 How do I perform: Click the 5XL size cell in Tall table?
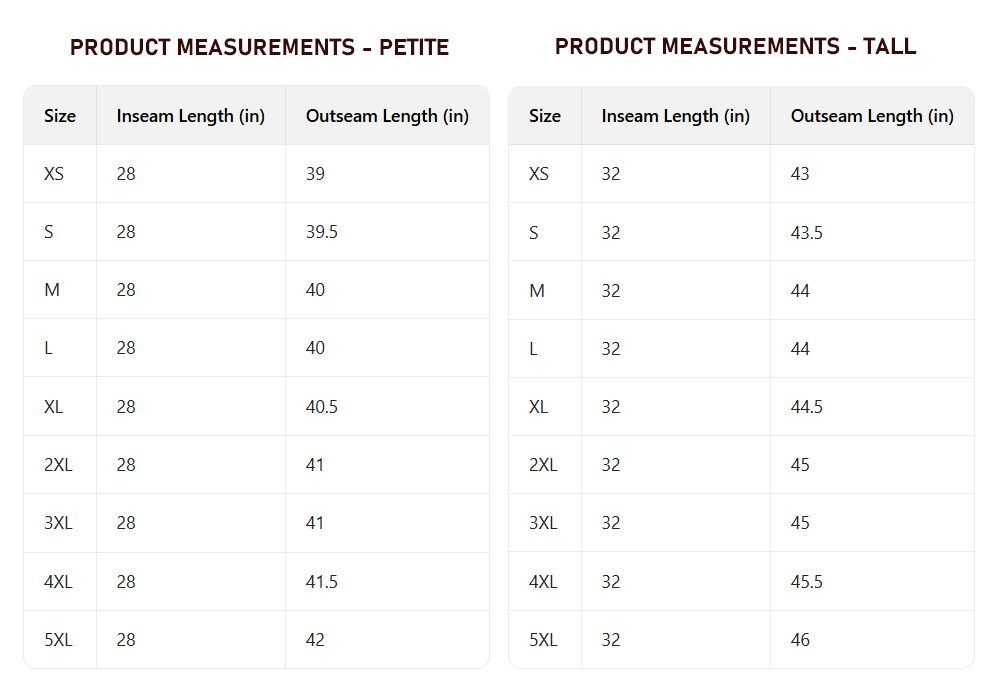tap(543, 639)
